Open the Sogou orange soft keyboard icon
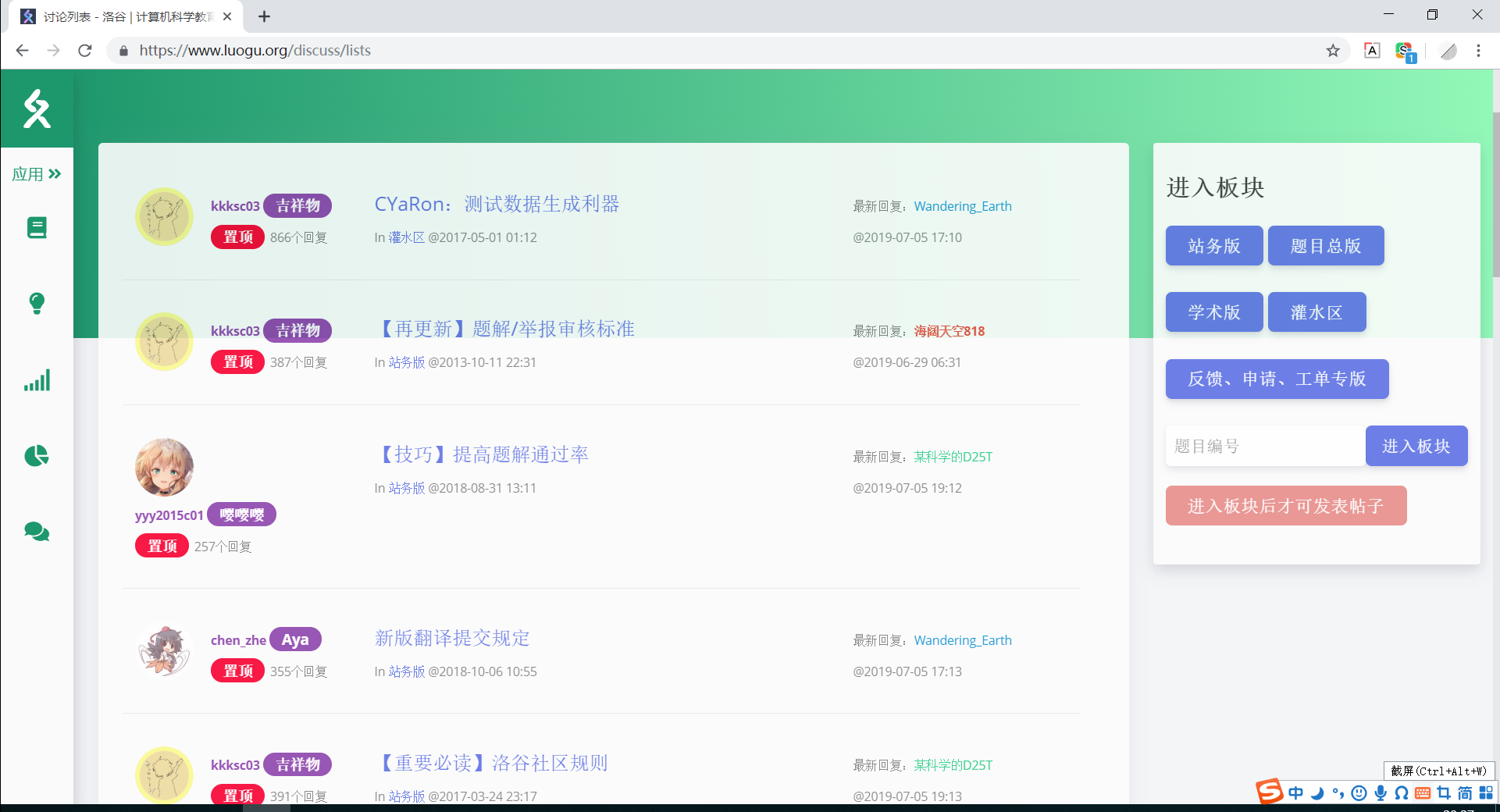1500x812 pixels. (1423, 793)
